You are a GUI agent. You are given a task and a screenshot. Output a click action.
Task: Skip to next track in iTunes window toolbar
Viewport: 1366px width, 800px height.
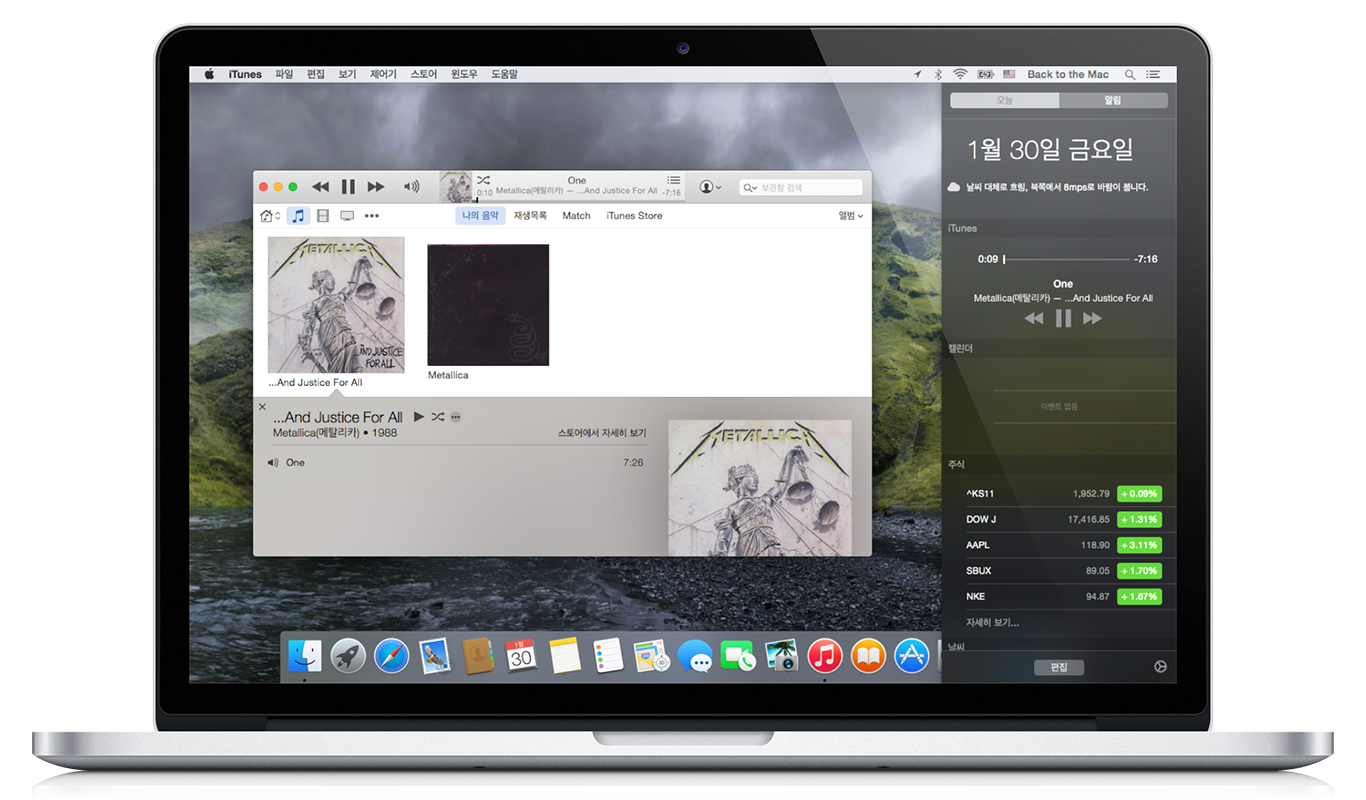(x=376, y=187)
